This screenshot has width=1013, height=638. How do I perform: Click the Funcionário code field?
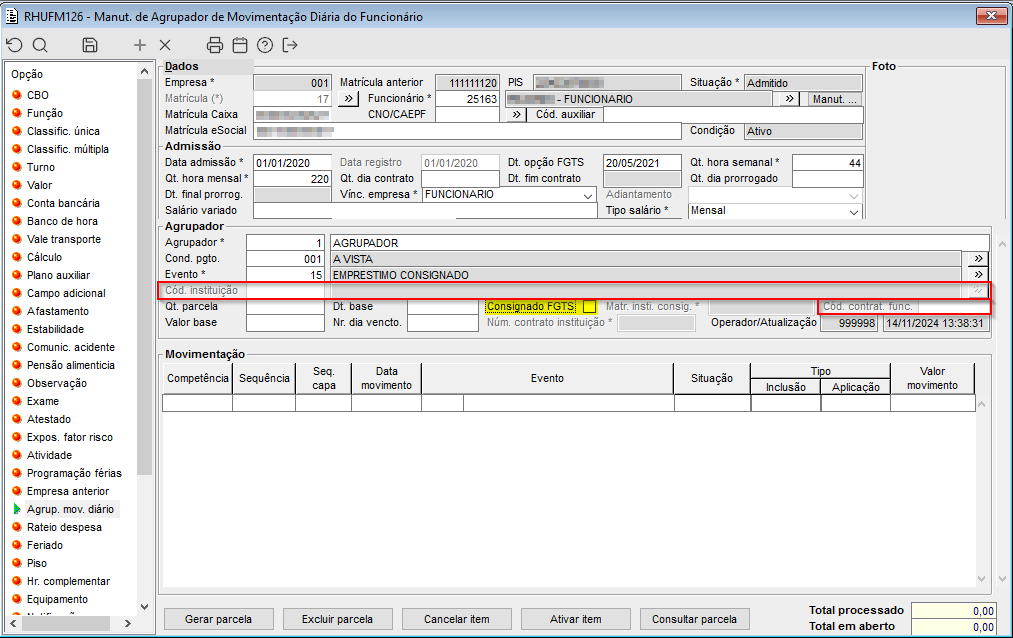(x=467, y=99)
